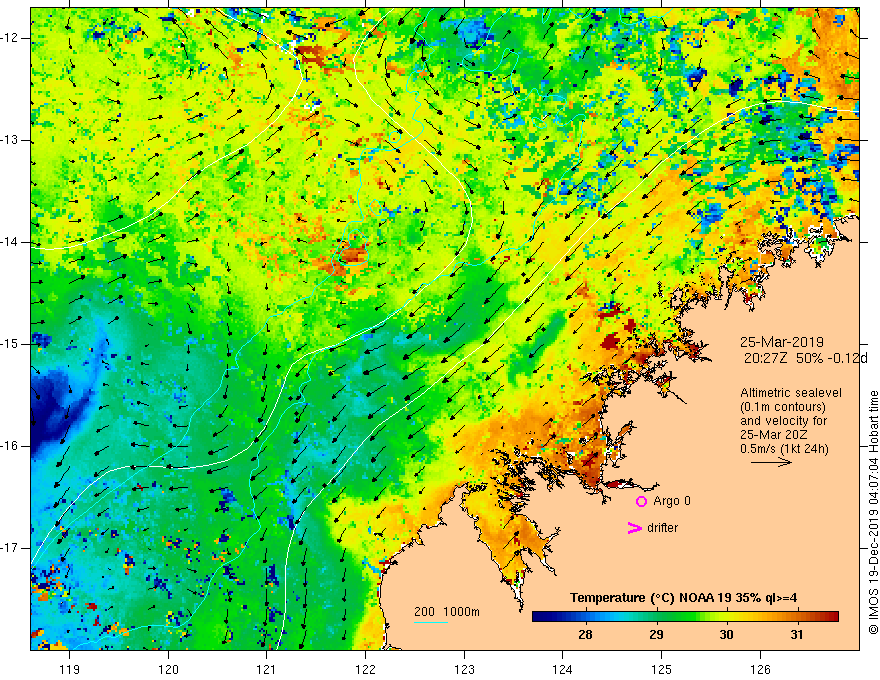Click the 'Temperature (°C) NOAA 19 35% ql>=4' title
This screenshot has width=880, height=680.
coord(684,598)
